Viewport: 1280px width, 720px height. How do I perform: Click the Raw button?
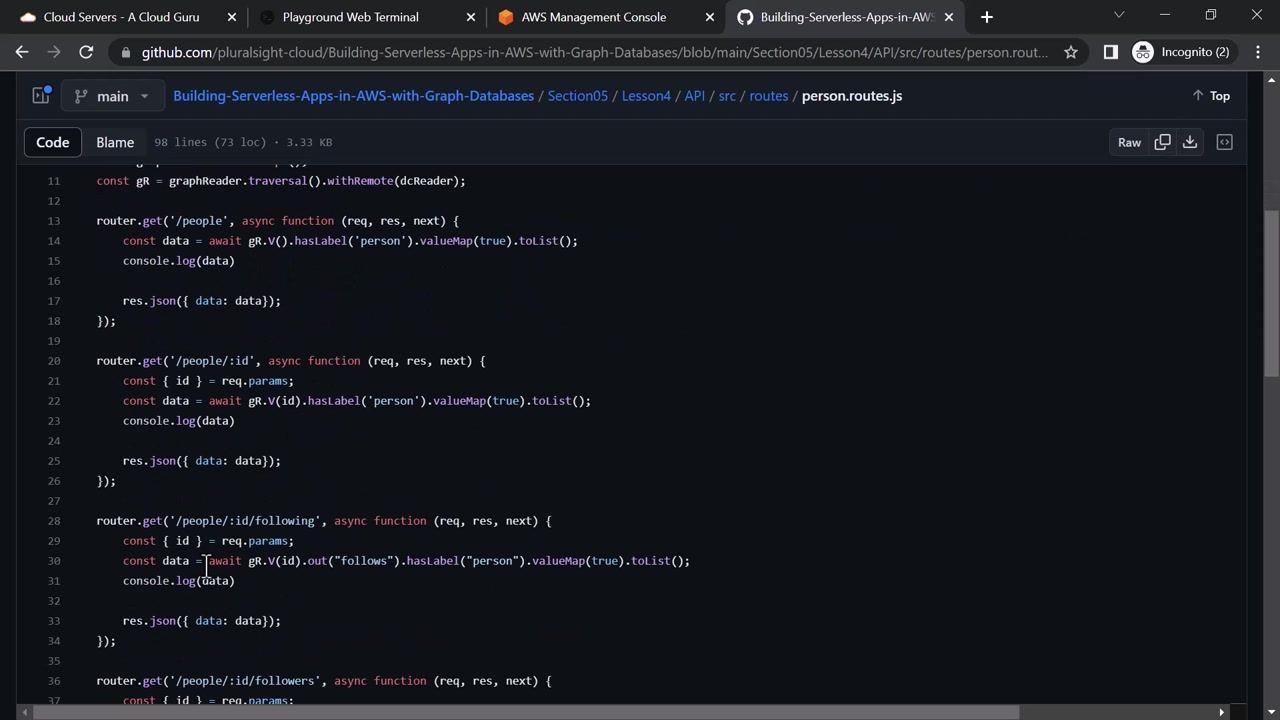1129,142
